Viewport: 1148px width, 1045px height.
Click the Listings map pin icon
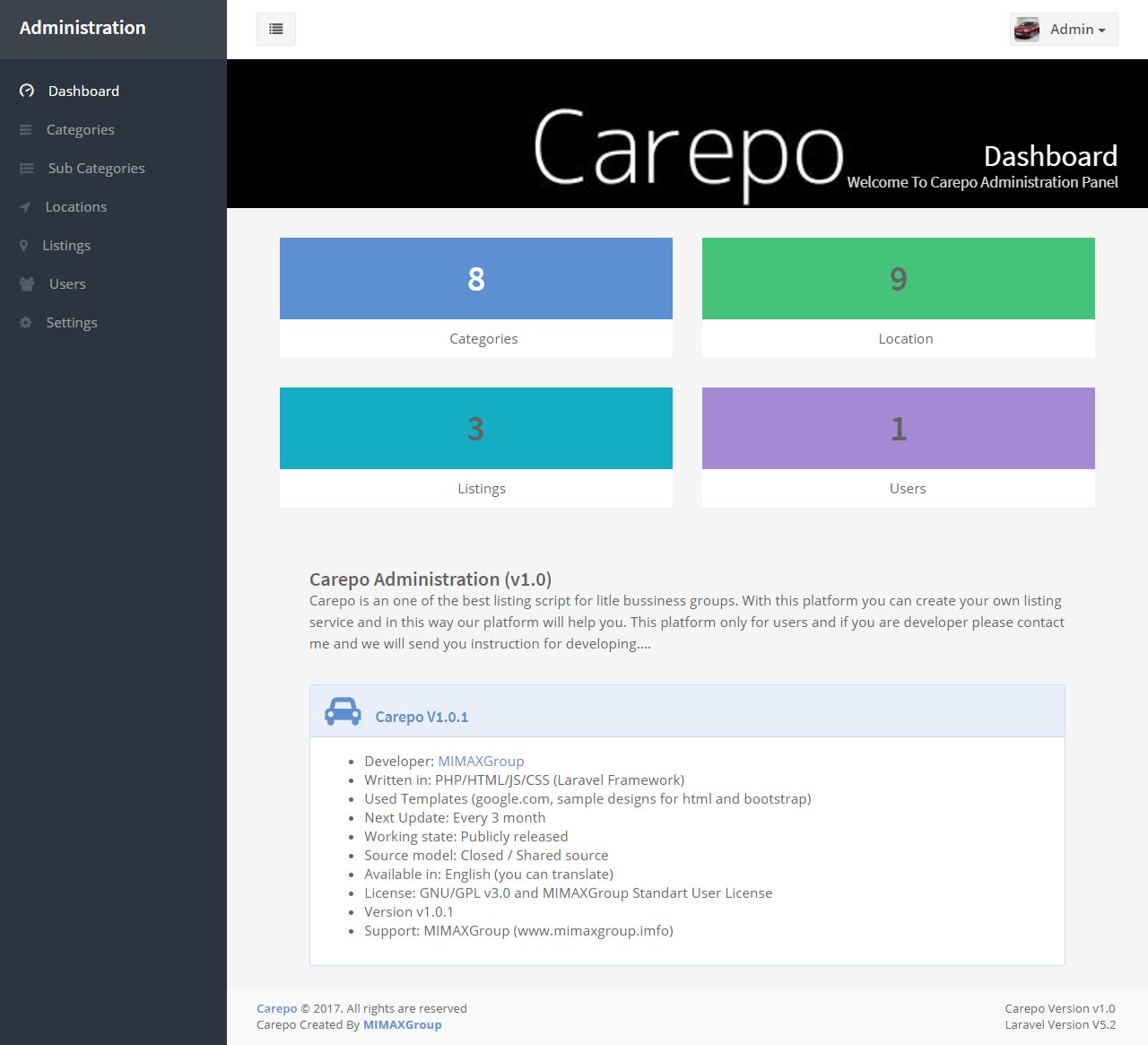24,245
